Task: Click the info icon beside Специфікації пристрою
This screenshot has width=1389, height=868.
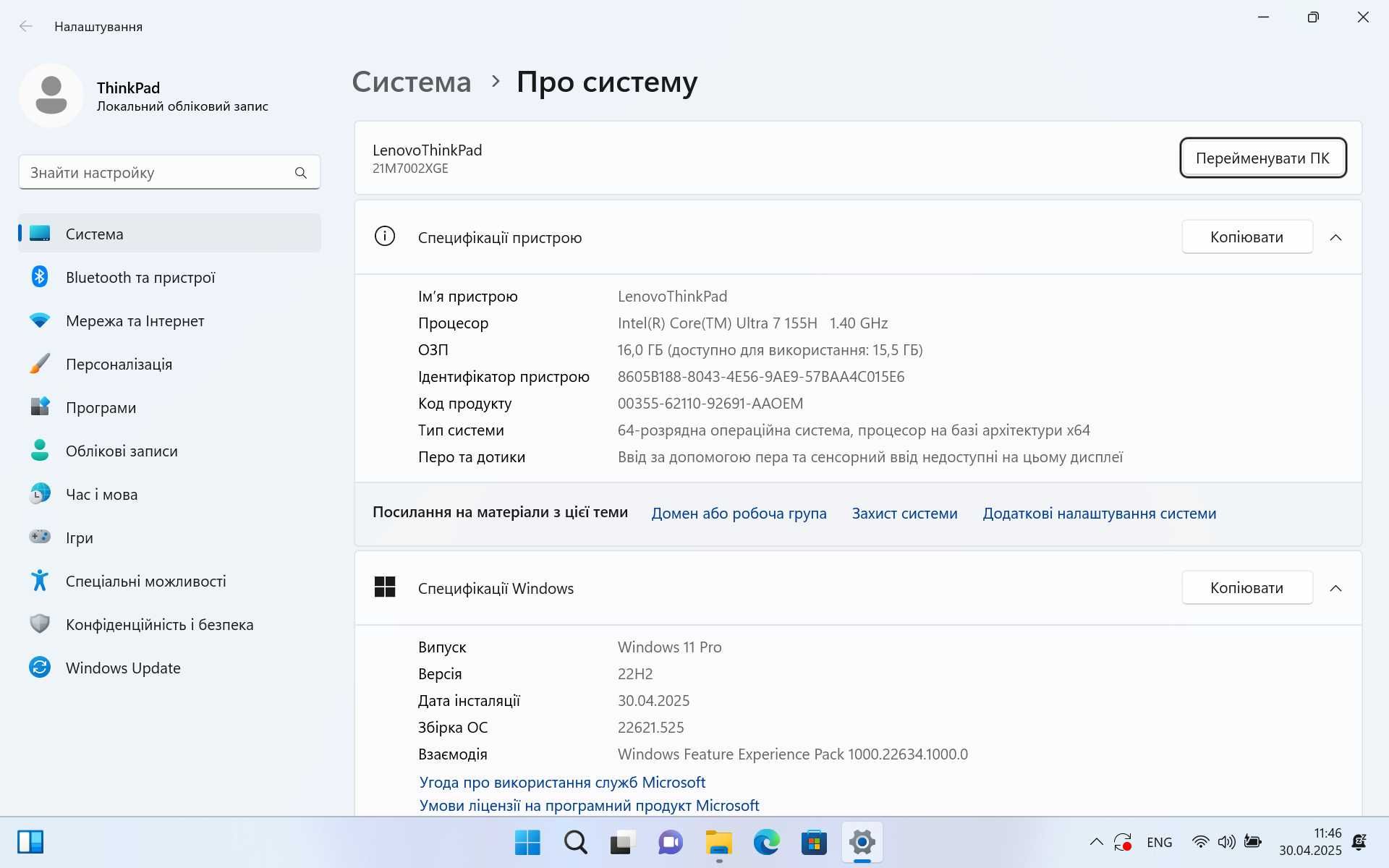Action: pyautogui.click(x=385, y=237)
